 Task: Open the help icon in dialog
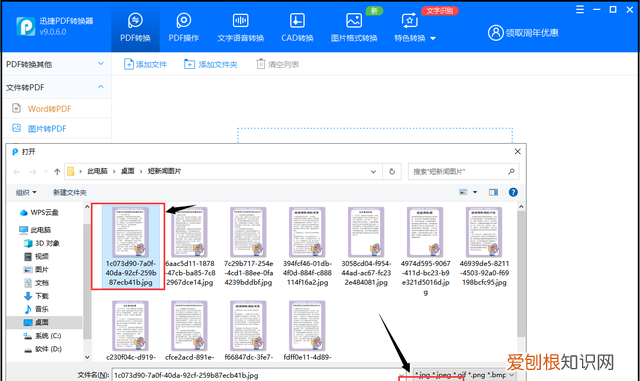[x=513, y=192]
